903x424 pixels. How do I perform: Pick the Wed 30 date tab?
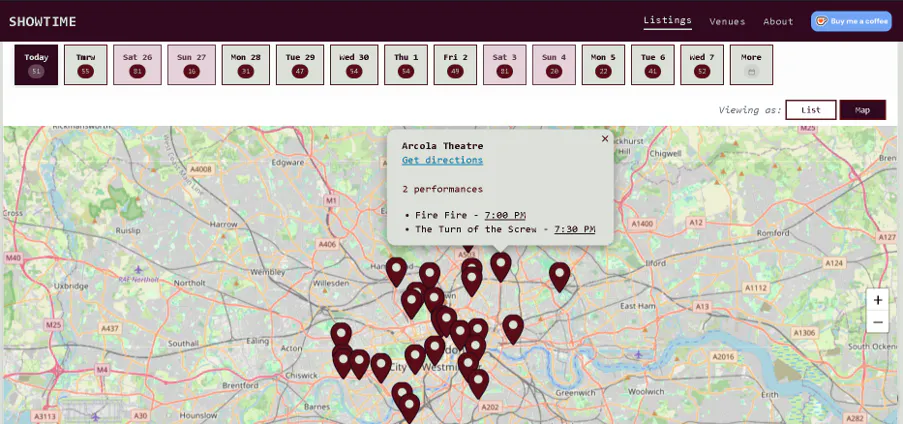(x=354, y=65)
